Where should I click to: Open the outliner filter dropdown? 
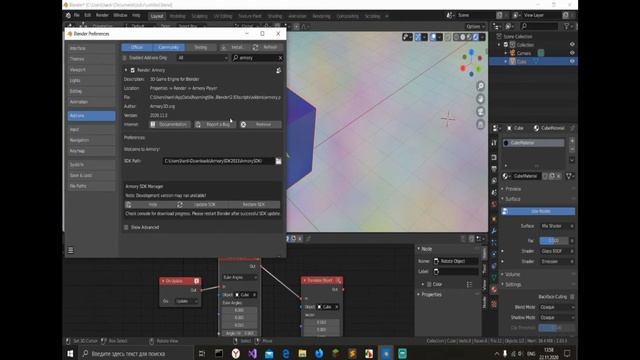[x=568, y=27]
